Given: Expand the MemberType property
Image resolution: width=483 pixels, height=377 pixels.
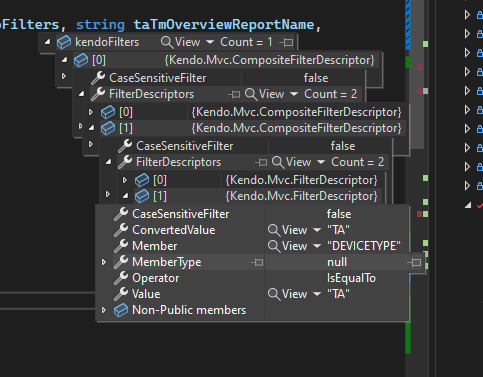Looking at the screenshot, I should [104, 262].
